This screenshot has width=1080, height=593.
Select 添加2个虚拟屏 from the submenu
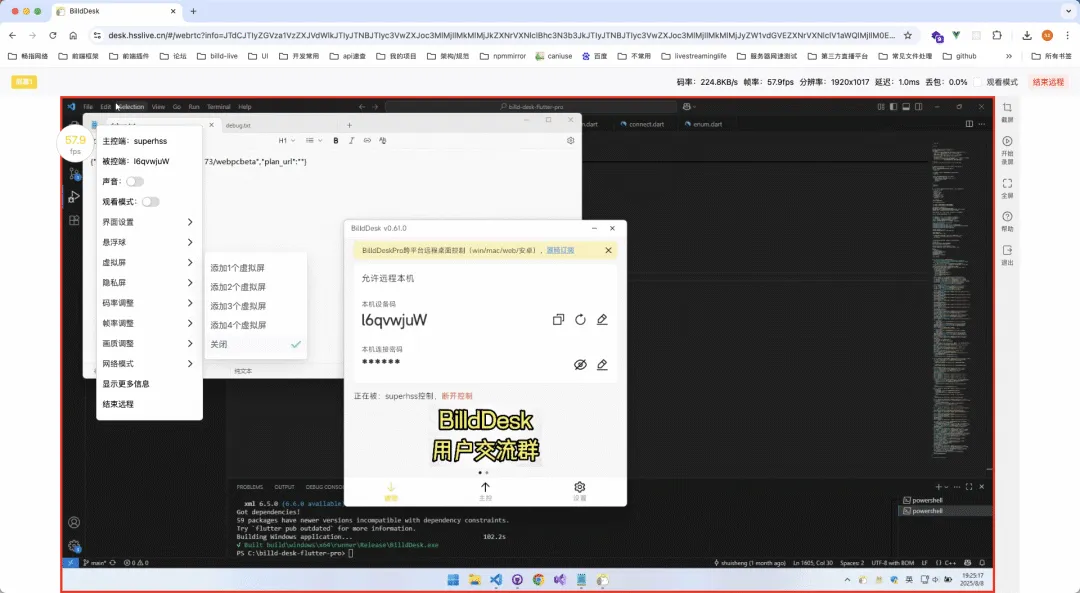pos(256,287)
